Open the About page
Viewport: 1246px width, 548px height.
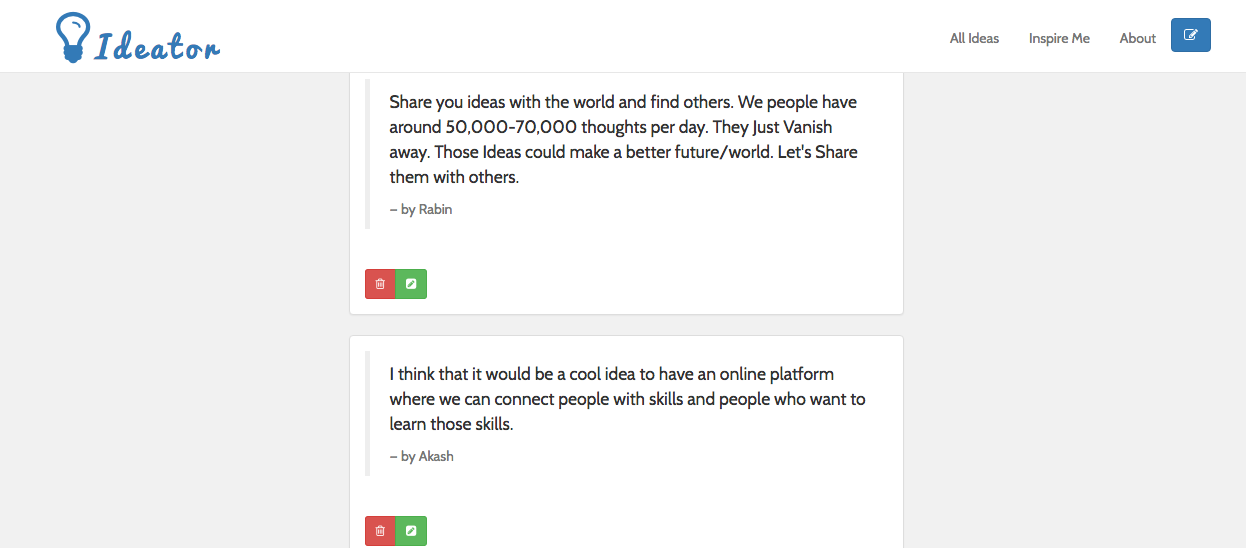coord(1138,38)
